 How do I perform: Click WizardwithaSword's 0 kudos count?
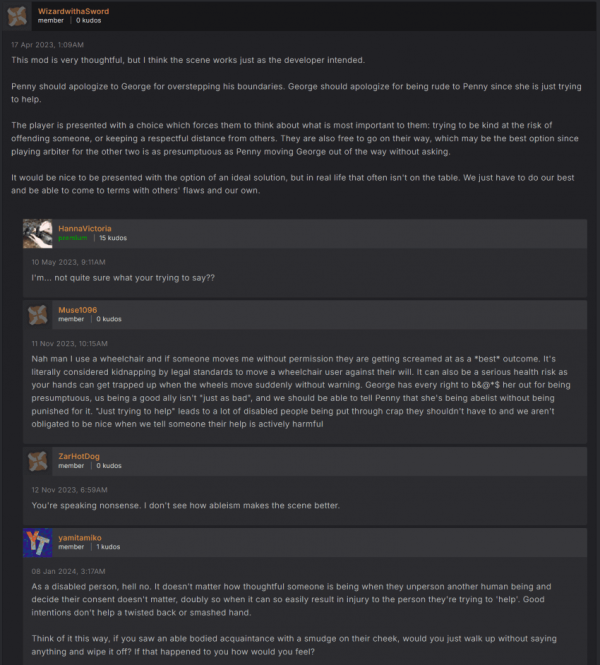(x=88, y=20)
